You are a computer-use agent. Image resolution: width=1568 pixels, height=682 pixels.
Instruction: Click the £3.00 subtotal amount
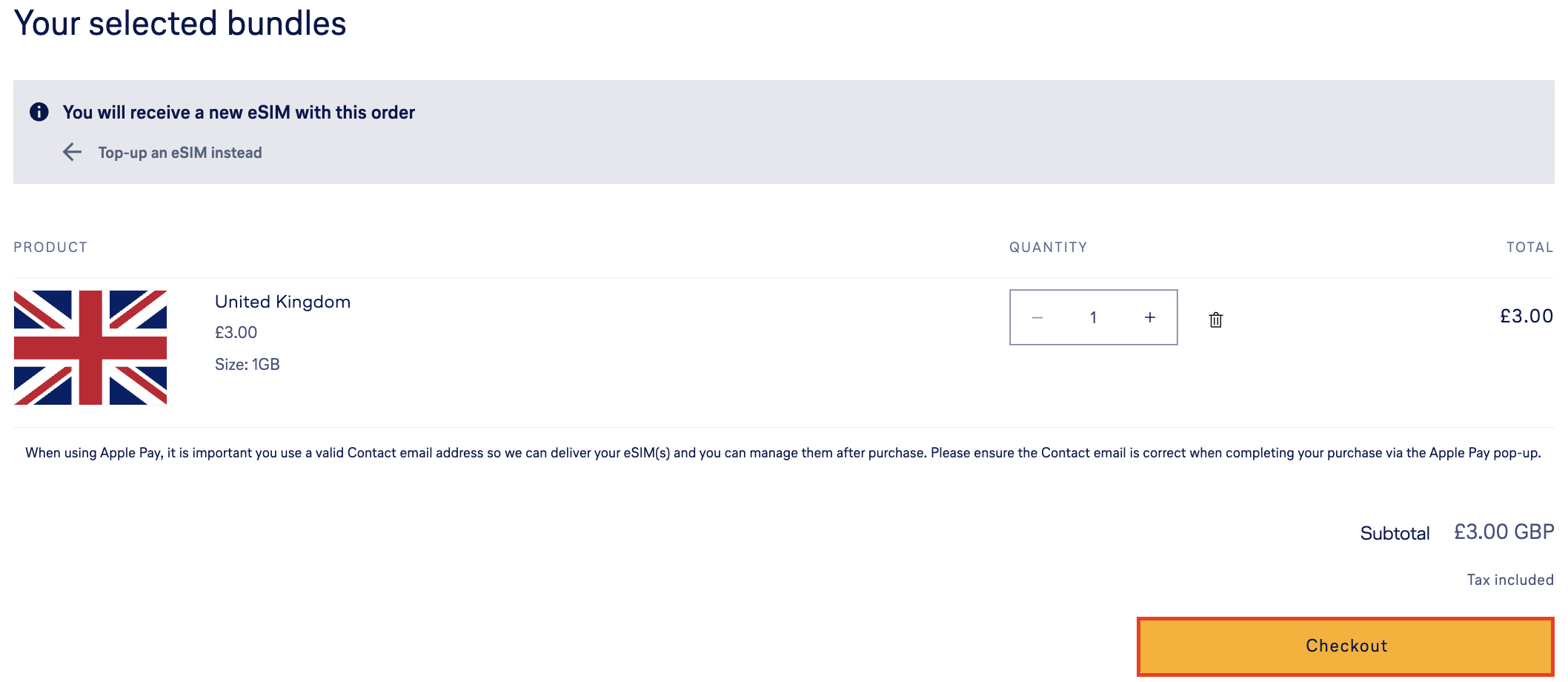[1500, 531]
